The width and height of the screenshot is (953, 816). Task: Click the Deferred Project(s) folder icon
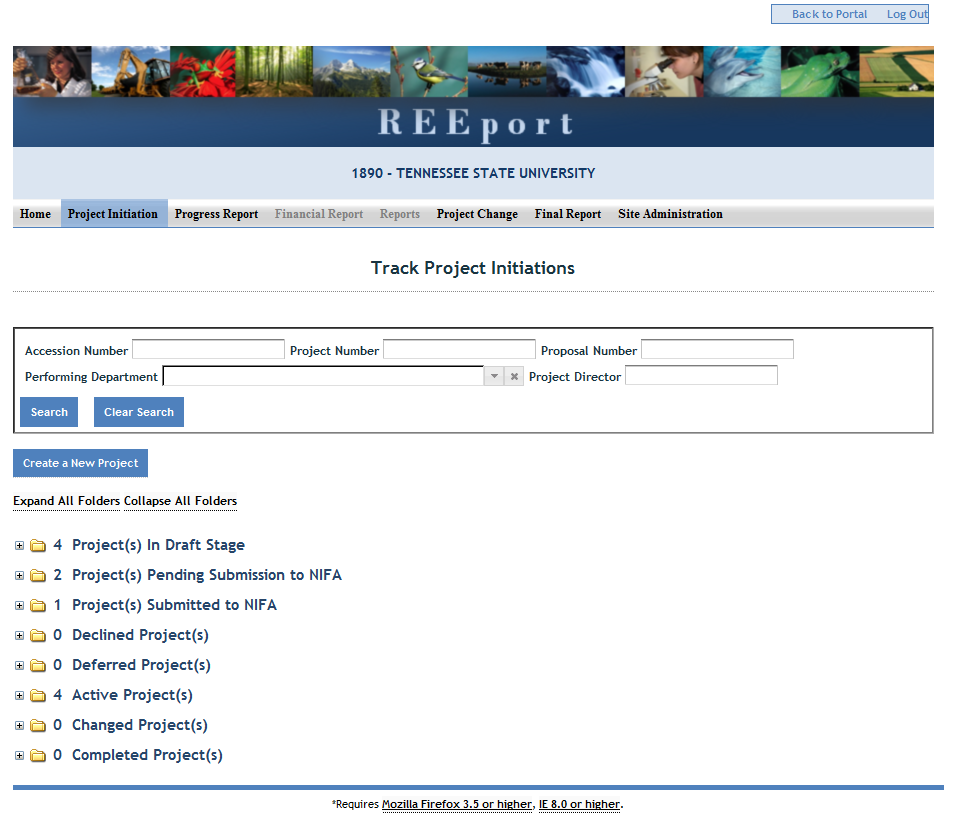tap(38, 666)
